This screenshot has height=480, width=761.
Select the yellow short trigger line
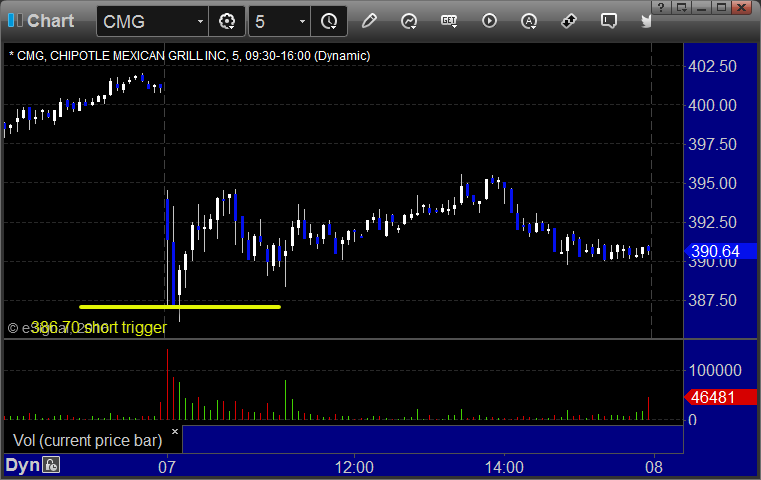[180, 307]
